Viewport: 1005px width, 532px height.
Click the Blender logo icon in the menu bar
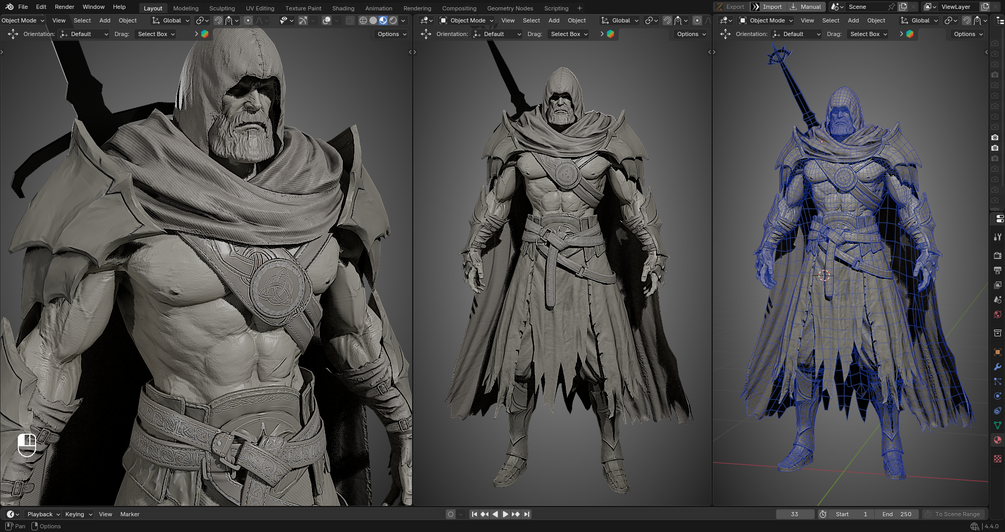pyautogui.click(x=9, y=7)
